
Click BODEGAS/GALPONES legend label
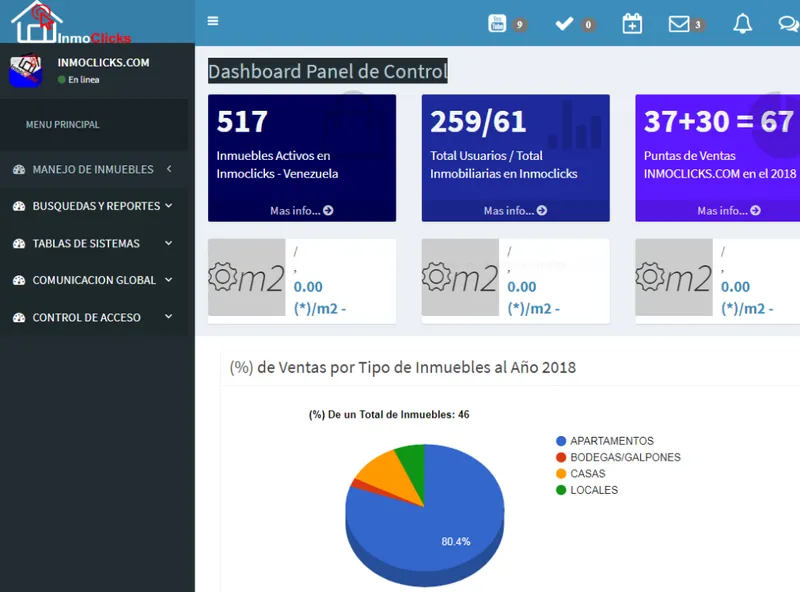pyautogui.click(x=626, y=457)
